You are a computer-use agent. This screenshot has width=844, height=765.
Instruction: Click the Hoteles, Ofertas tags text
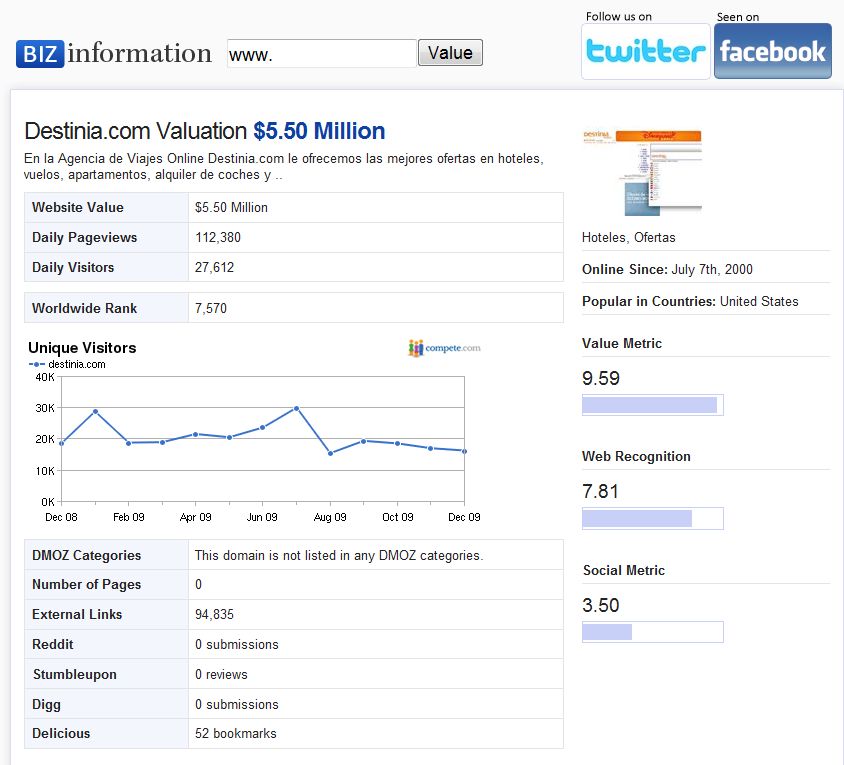(629, 237)
